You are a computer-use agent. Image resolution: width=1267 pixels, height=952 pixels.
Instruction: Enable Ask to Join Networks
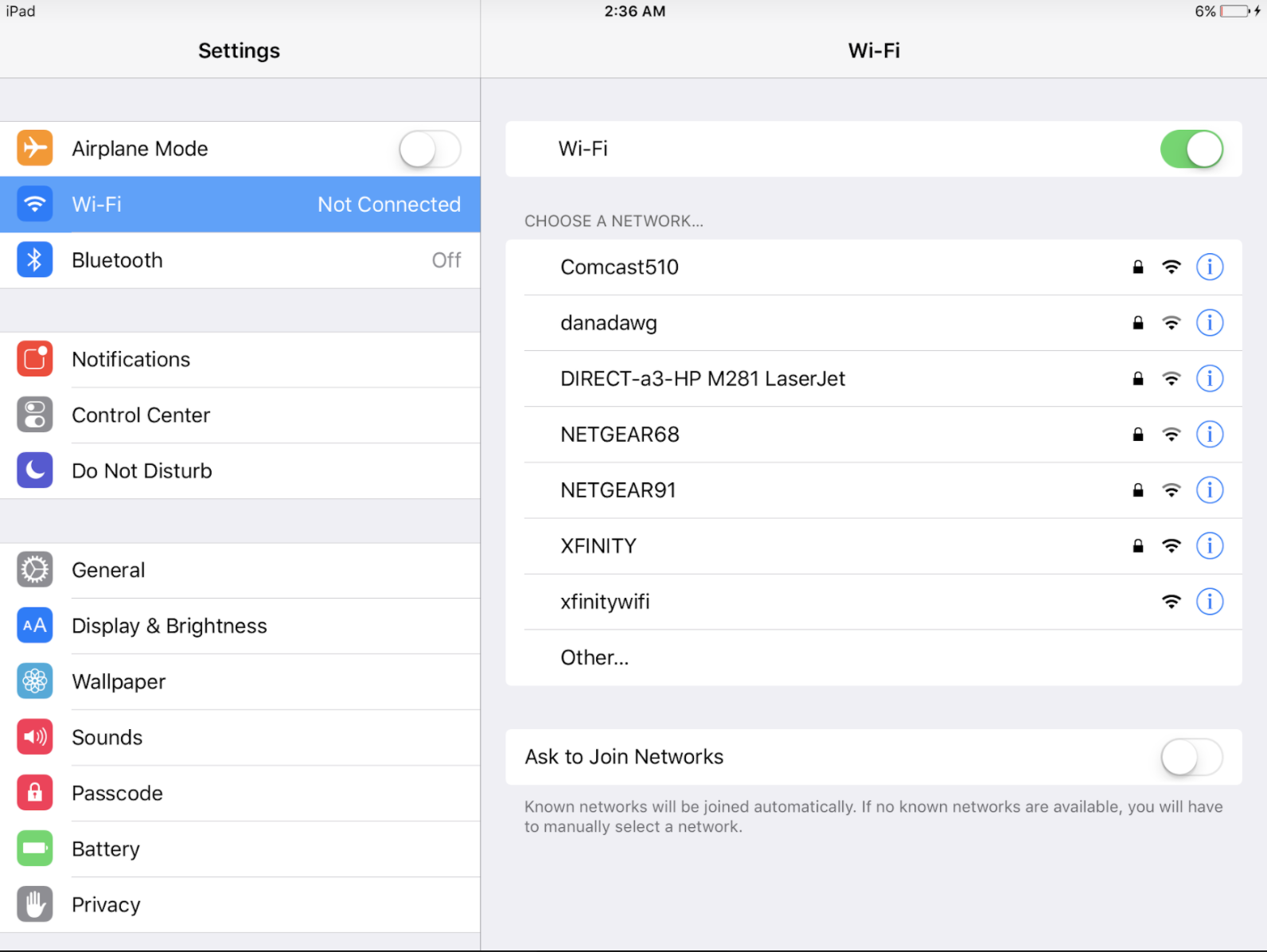point(1191,757)
